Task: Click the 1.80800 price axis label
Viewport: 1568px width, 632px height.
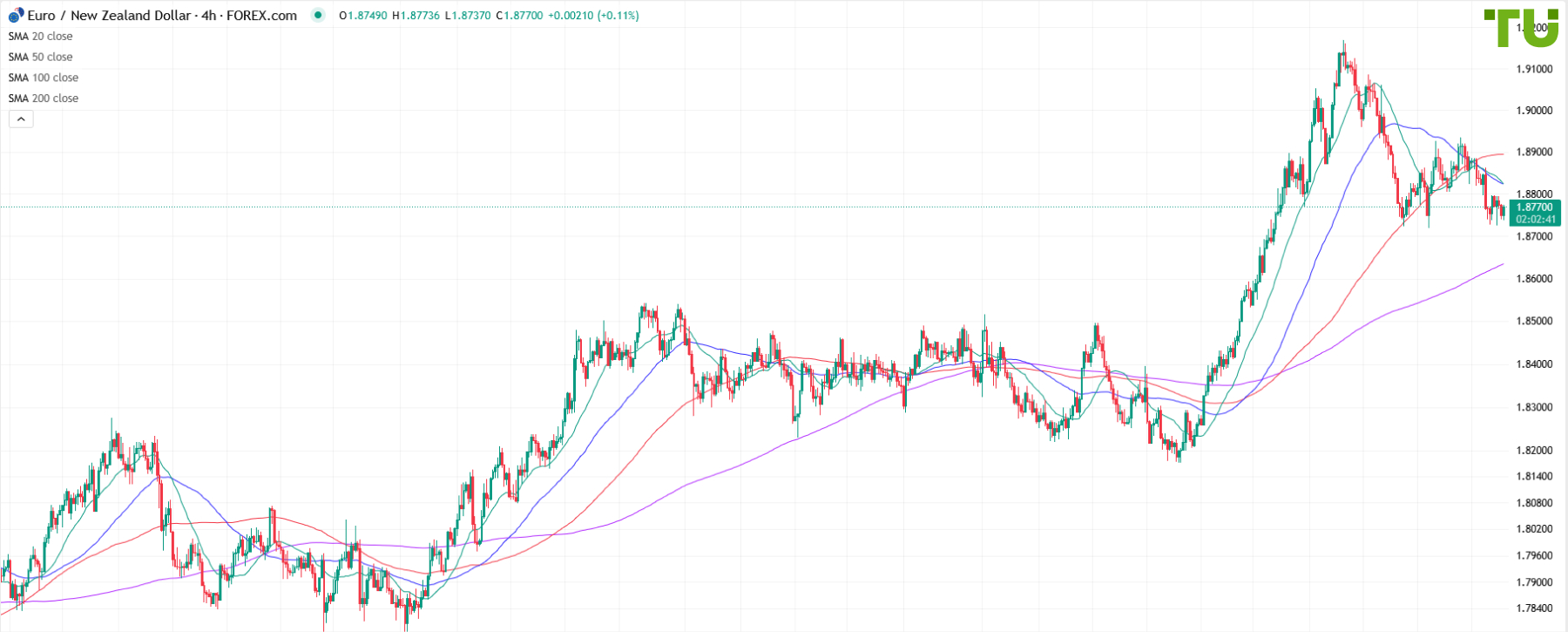Action: click(x=1534, y=503)
